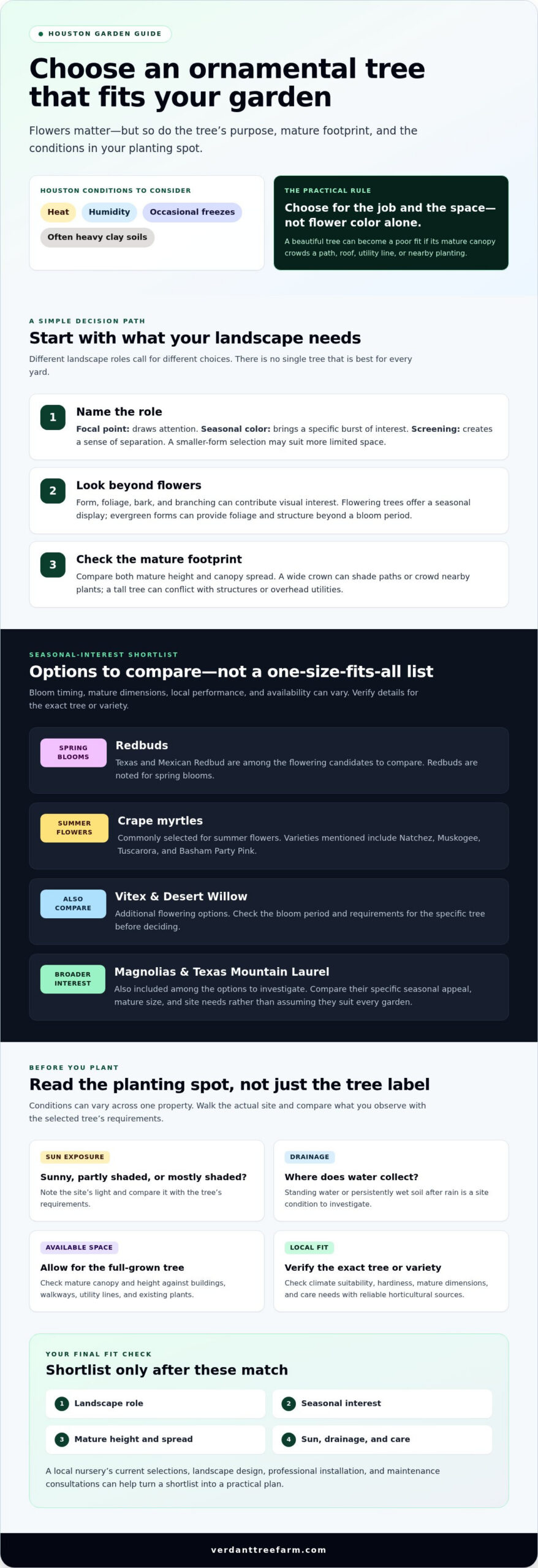Click the Houston Garden Guide badge

[100, 34]
